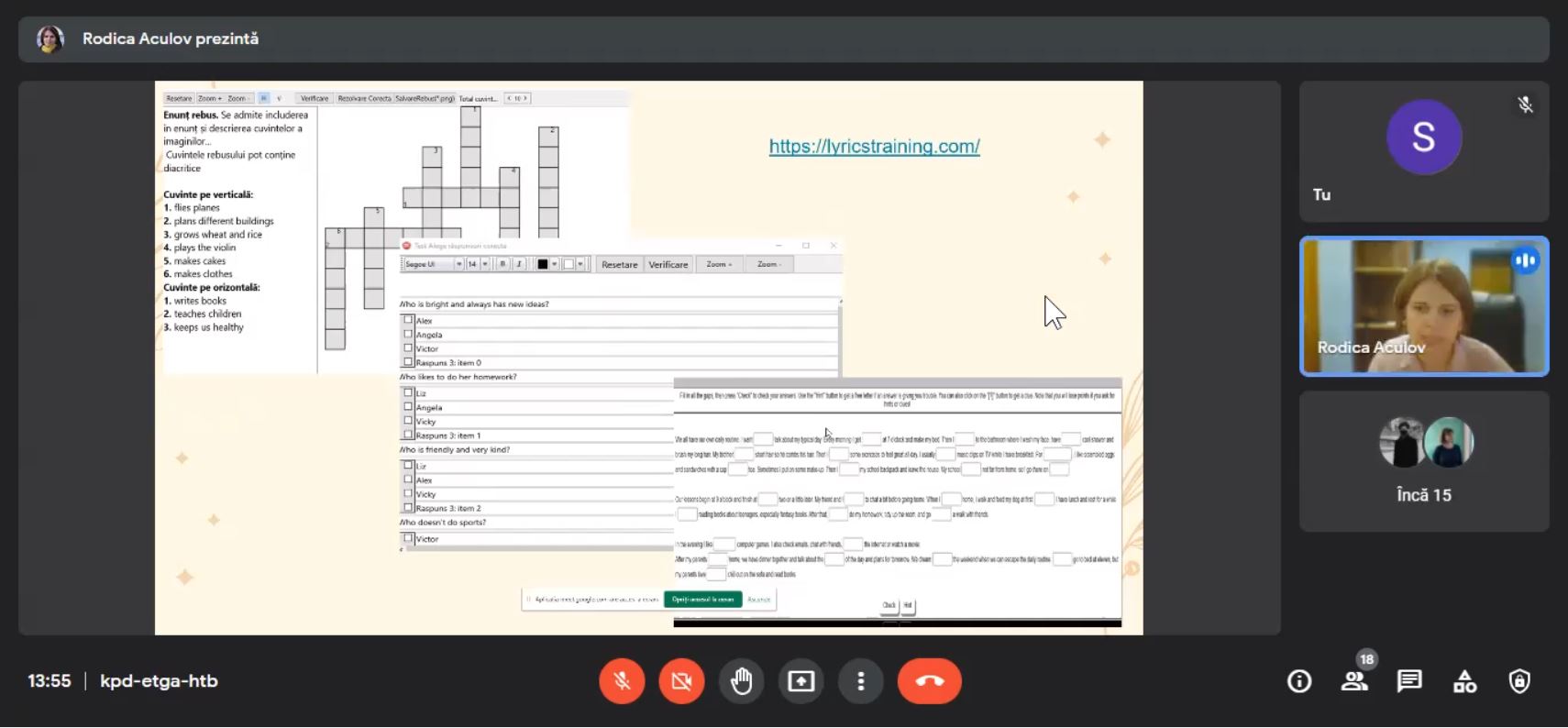1568x728 pixels.
Task: Expand the 'Încă 15' participants tile
Action: 1423,461
